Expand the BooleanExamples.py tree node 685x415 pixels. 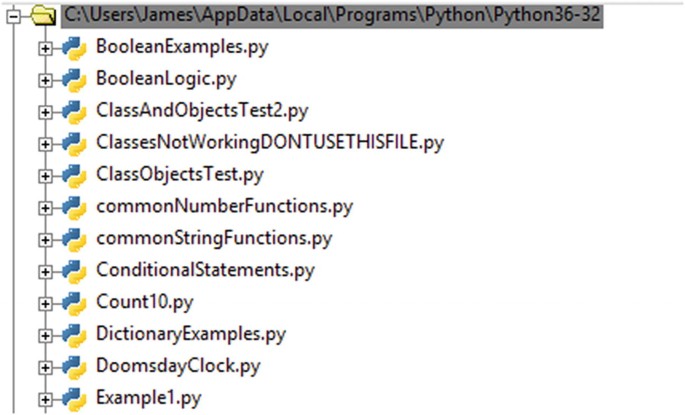44,48
